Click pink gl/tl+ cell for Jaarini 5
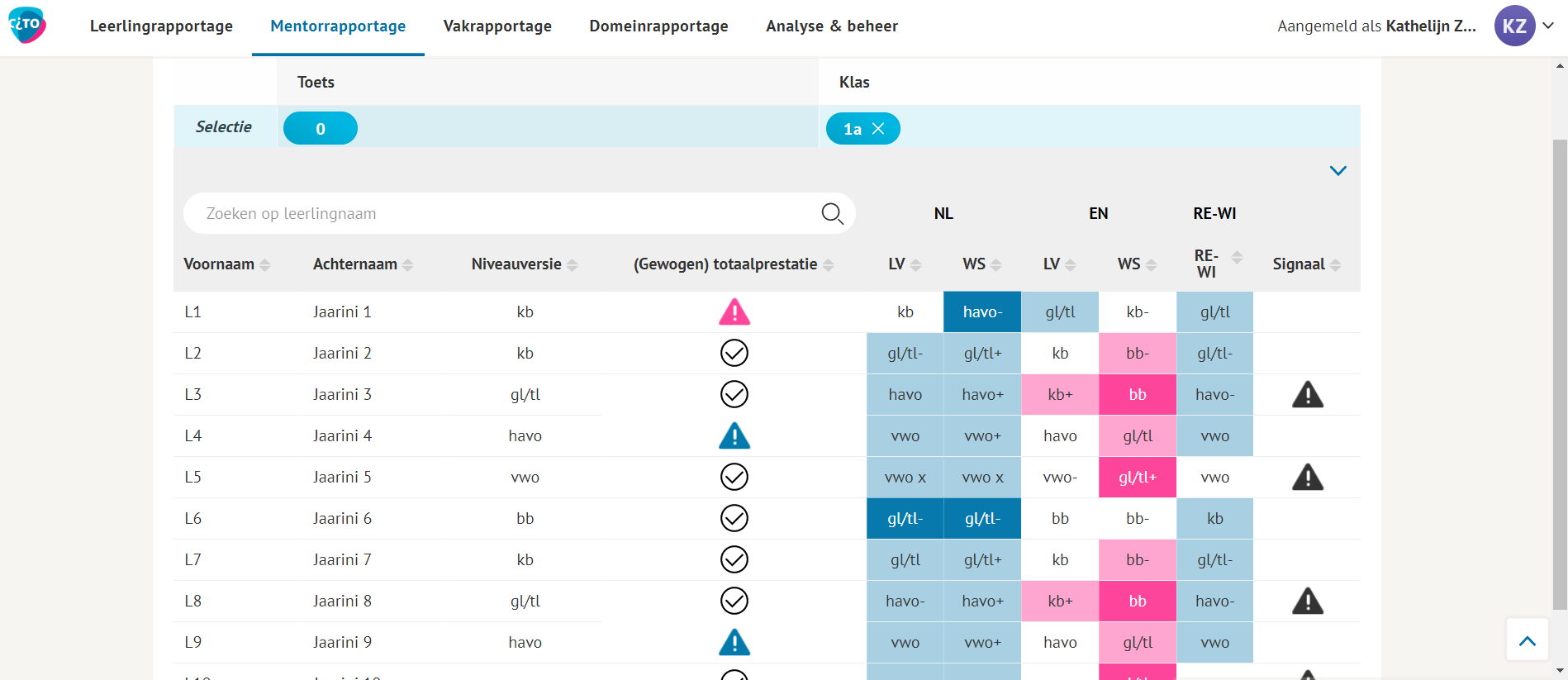The image size is (1568, 680). tap(1138, 477)
